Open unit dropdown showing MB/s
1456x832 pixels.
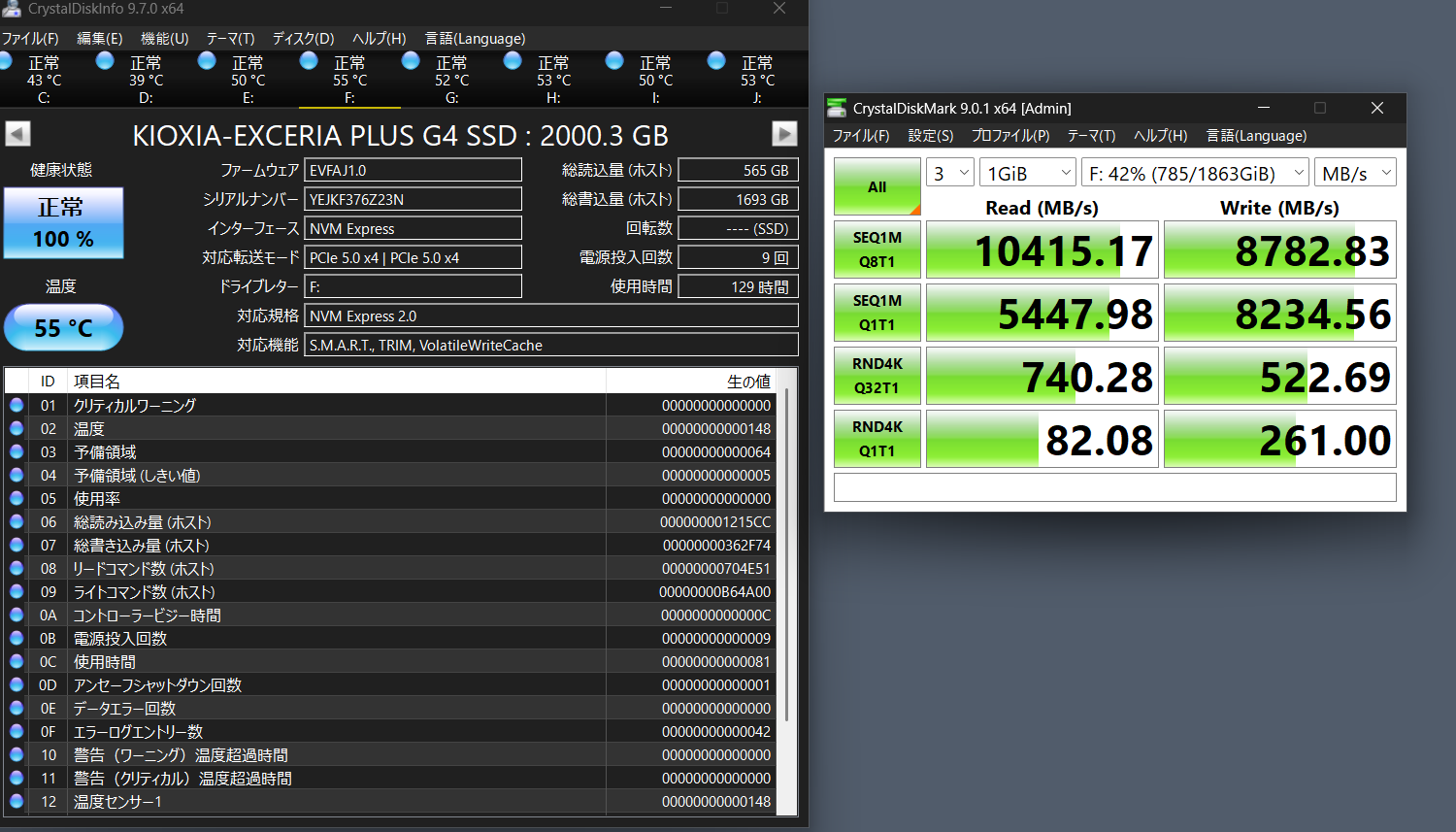point(1355,173)
